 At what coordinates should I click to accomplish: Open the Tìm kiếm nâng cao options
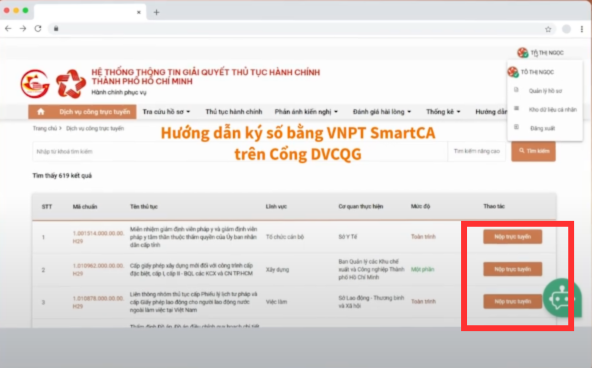476,151
